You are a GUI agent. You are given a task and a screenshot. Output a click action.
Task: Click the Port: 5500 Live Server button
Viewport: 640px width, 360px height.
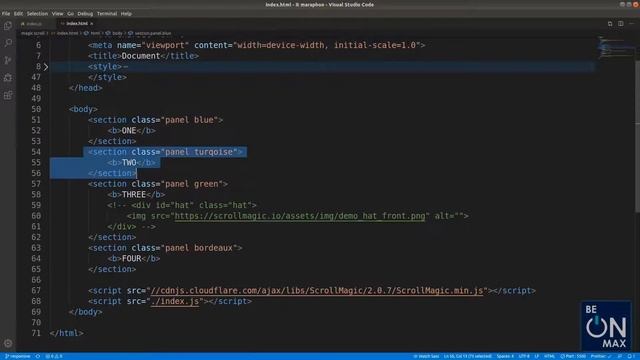[x=573, y=356]
